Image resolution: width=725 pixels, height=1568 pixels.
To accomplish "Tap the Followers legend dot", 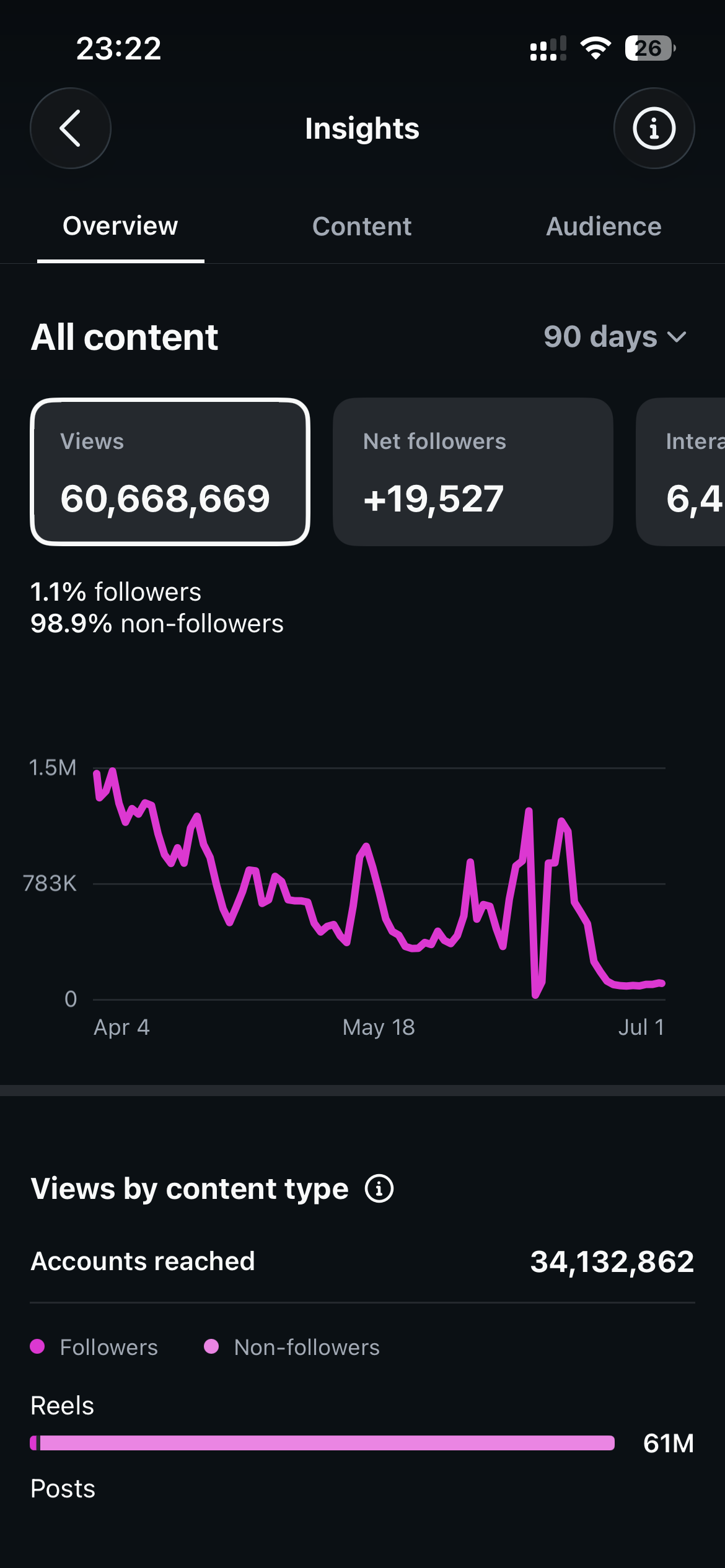I will pos(37,1346).
